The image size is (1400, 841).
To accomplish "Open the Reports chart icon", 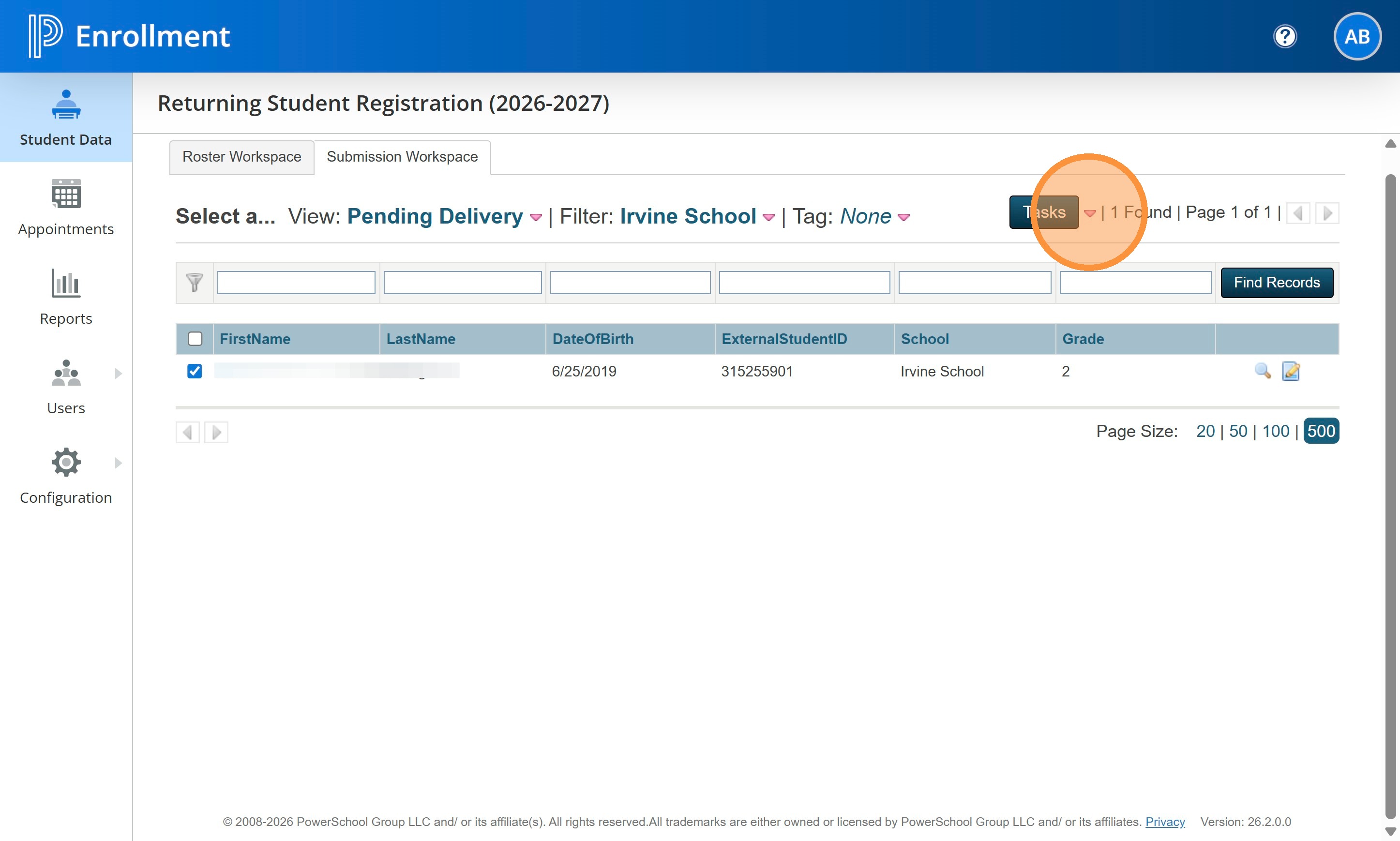I will click(x=66, y=283).
